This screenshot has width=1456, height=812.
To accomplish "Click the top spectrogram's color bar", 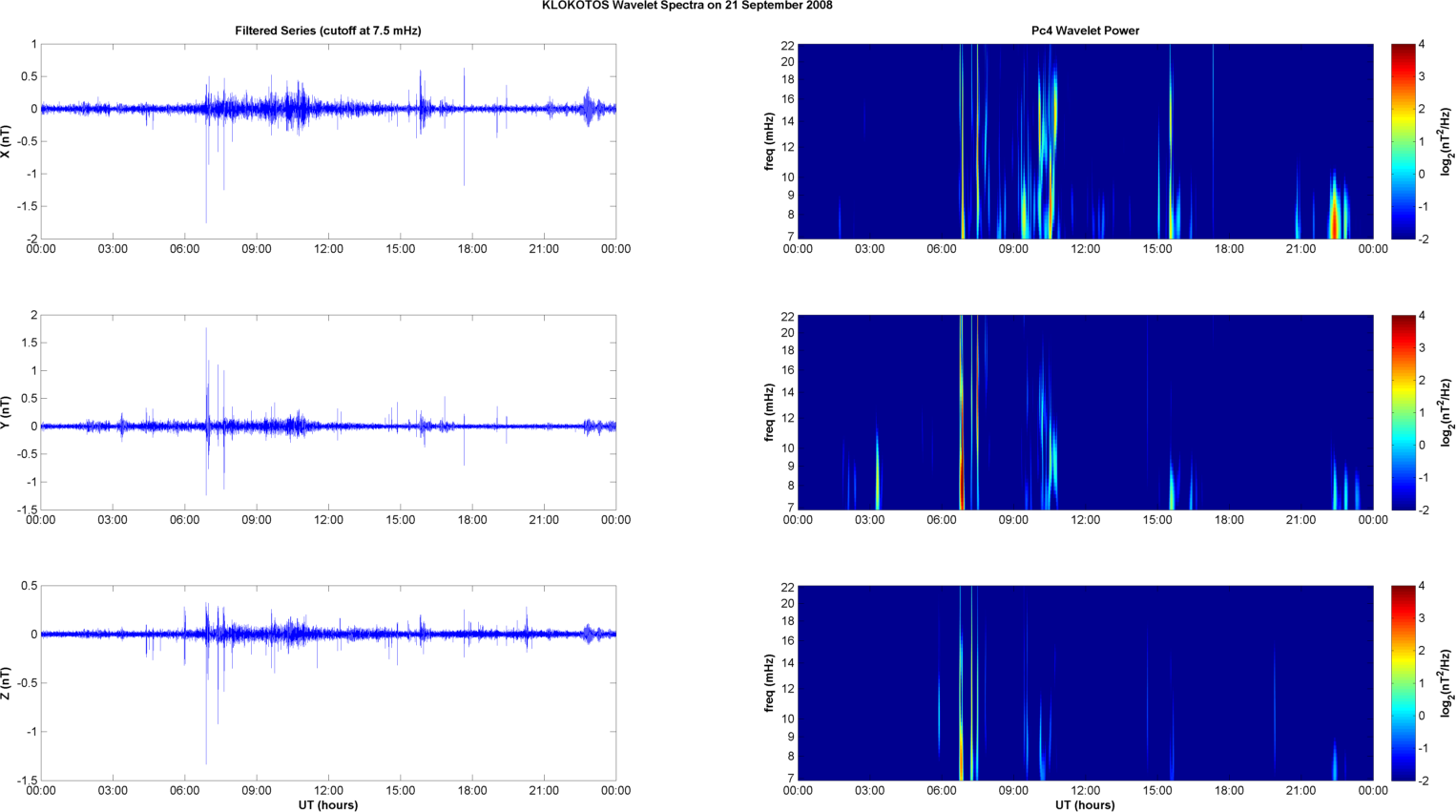I will pyautogui.click(x=1403, y=141).
